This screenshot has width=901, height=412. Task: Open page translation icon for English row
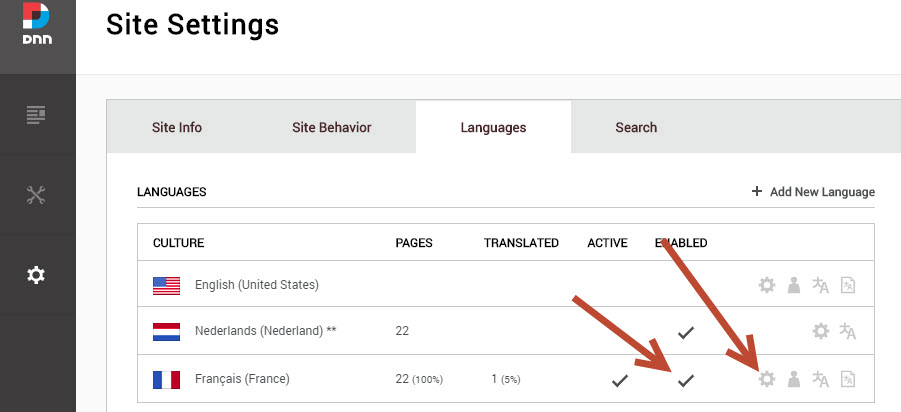[848, 285]
